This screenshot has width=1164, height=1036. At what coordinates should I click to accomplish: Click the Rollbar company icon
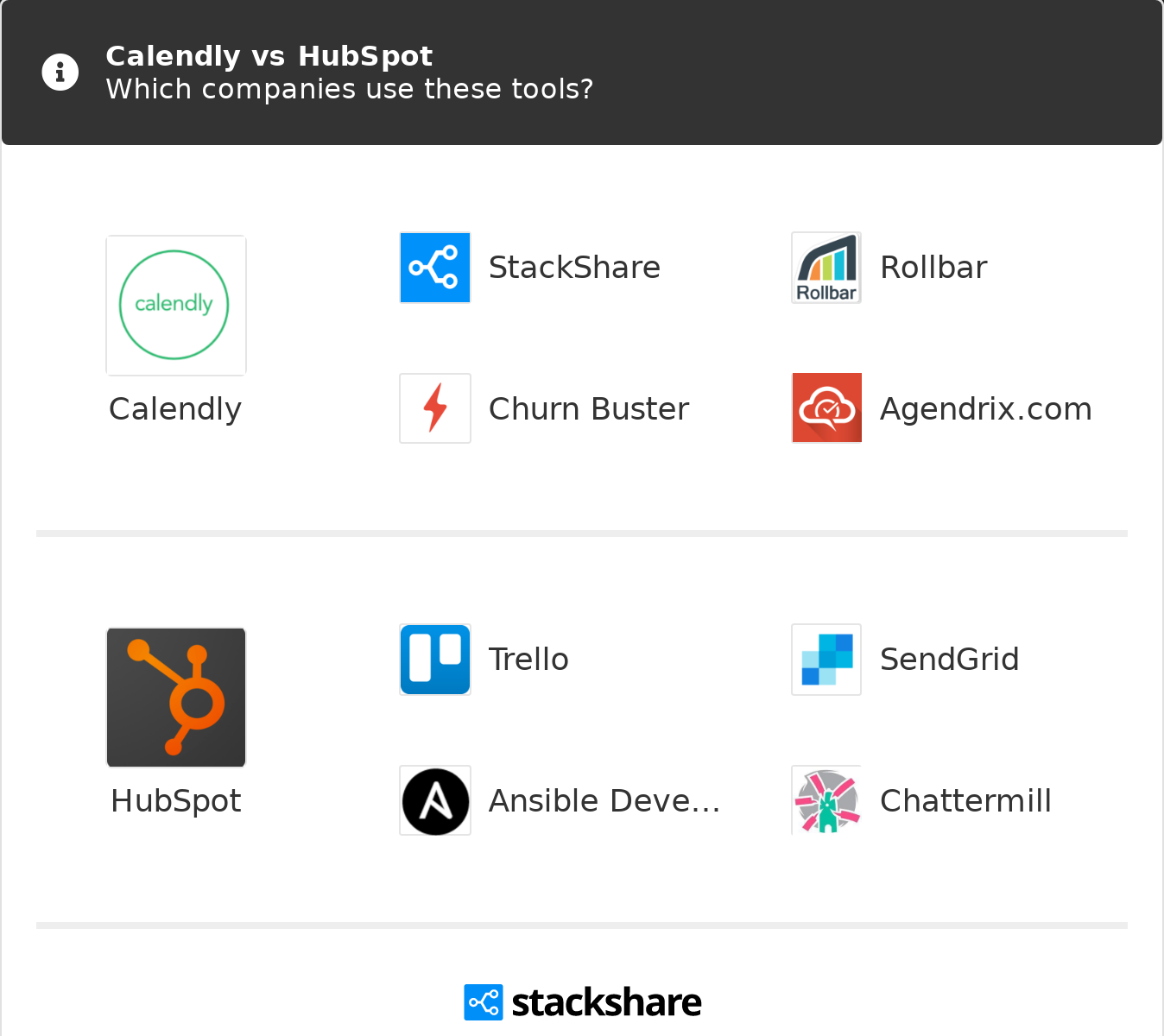point(826,268)
